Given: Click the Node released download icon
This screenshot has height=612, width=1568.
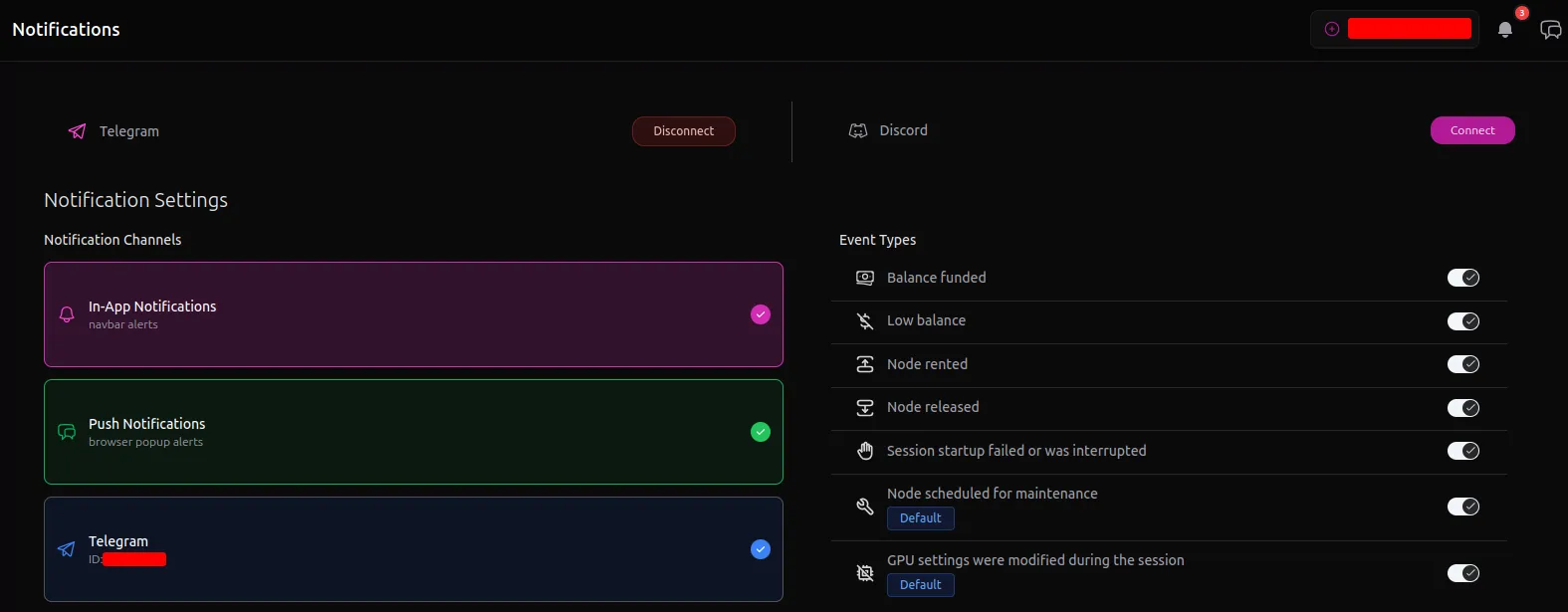Looking at the screenshot, I should [865, 407].
